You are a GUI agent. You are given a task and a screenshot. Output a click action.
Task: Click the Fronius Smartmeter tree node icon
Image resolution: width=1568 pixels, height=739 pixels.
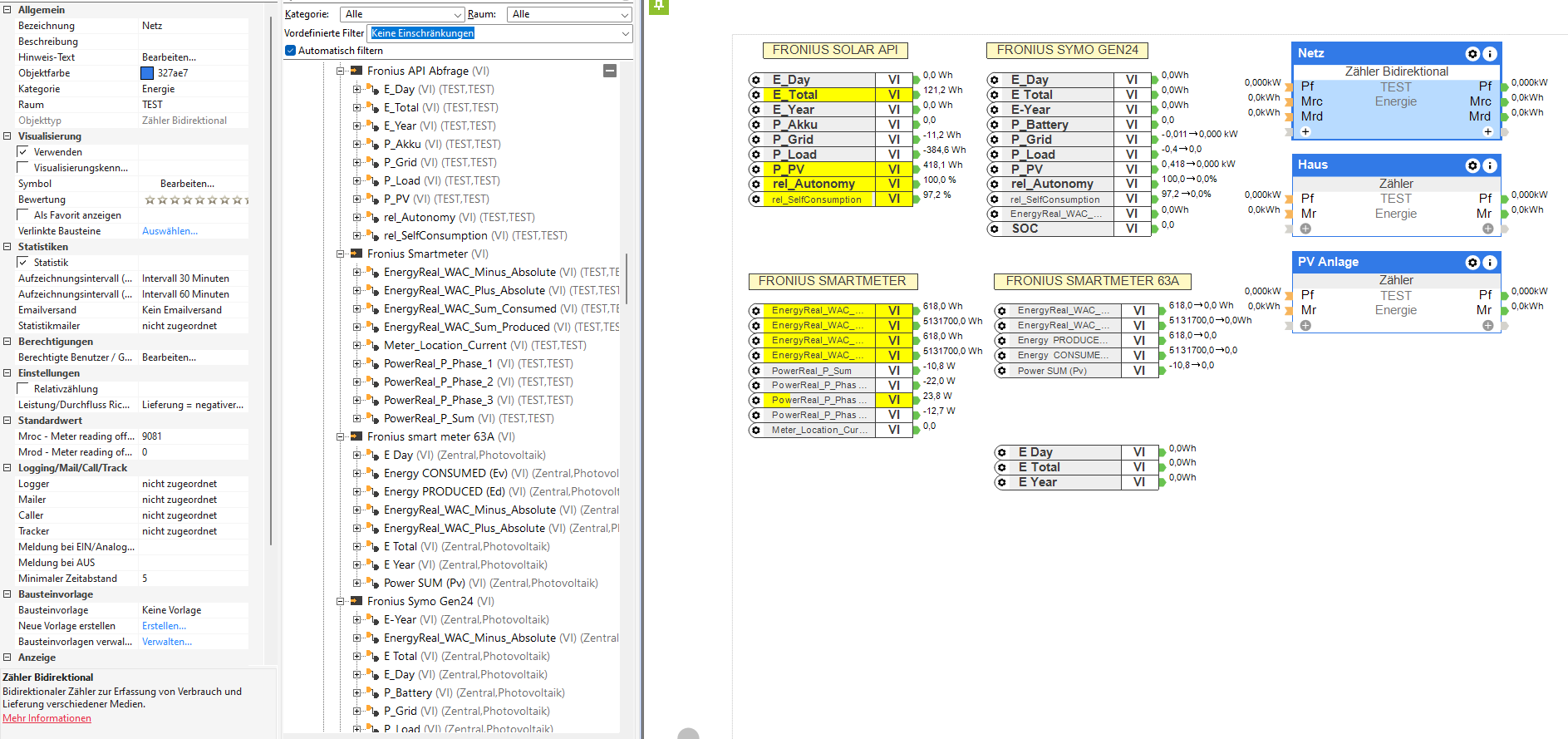(356, 254)
